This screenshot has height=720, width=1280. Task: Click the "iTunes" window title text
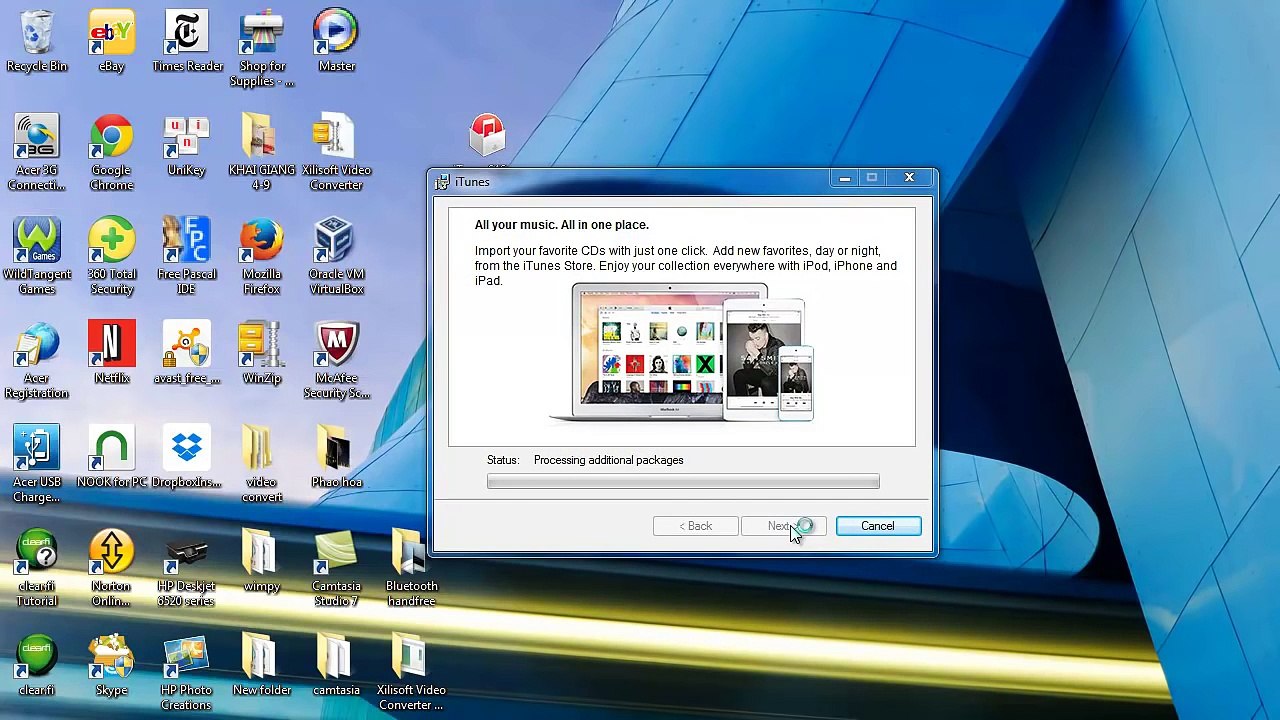click(473, 182)
